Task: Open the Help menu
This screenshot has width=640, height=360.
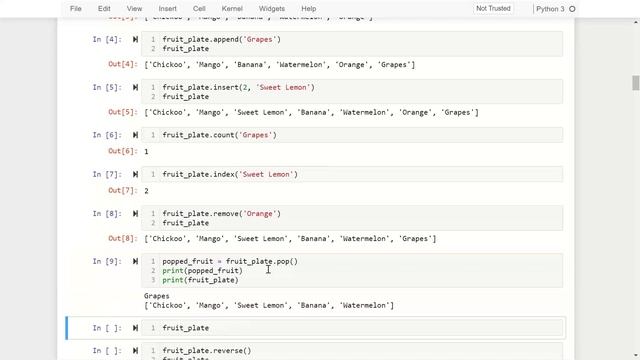Action: click(x=309, y=9)
